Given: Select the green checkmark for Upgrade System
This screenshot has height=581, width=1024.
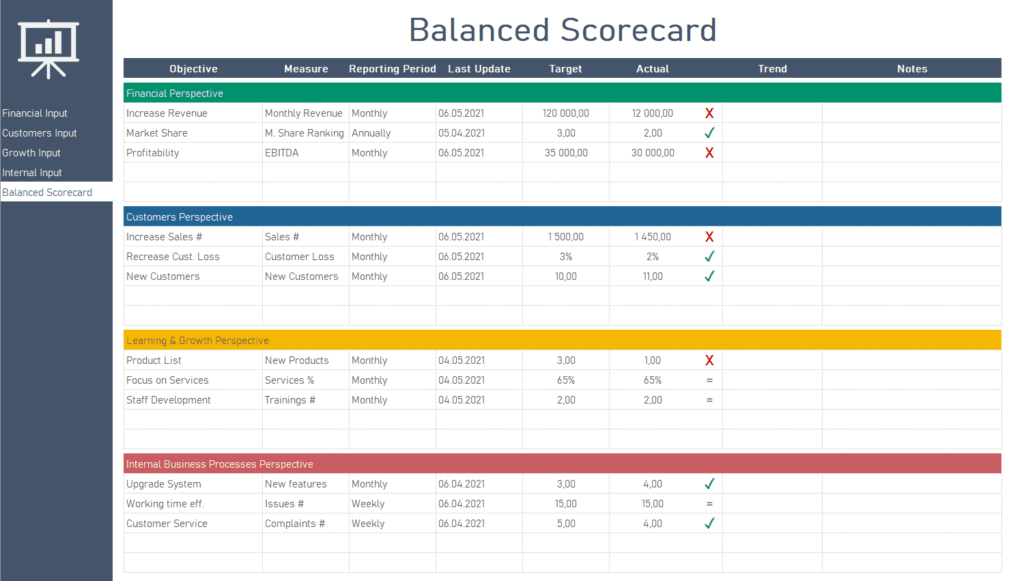Looking at the screenshot, I should click(709, 483).
